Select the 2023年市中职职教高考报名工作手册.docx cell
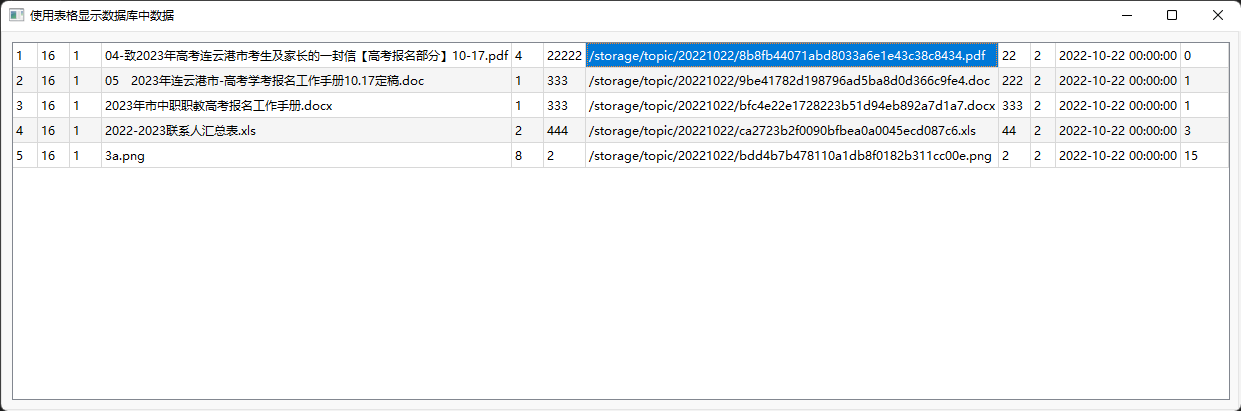Screen dimensions: 1241x411 click(306, 106)
